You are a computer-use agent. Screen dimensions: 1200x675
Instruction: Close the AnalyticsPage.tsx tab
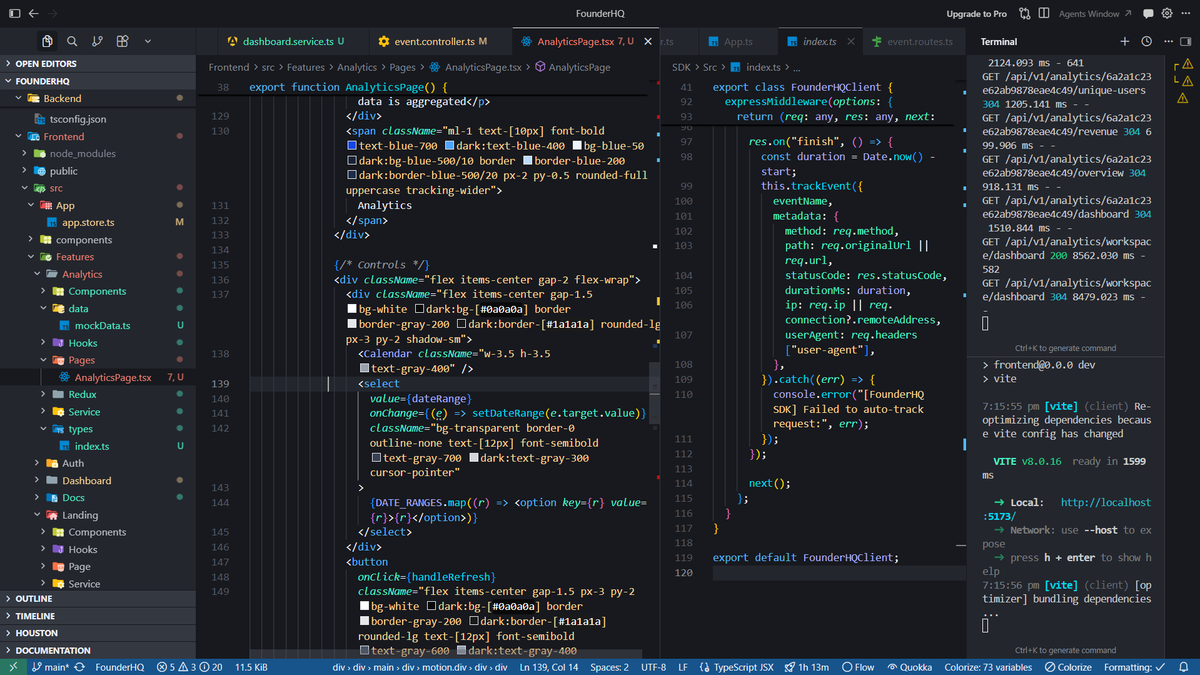647,41
